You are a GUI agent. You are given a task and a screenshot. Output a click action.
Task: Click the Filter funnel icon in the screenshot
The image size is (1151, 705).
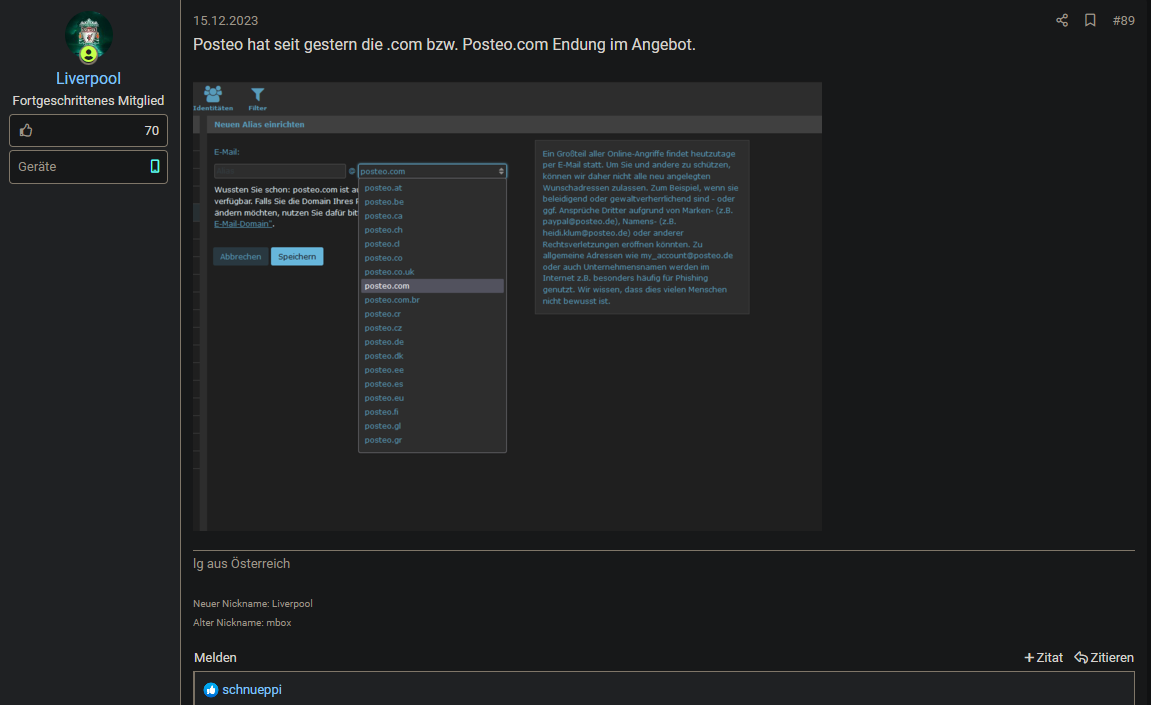pyautogui.click(x=257, y=94)
